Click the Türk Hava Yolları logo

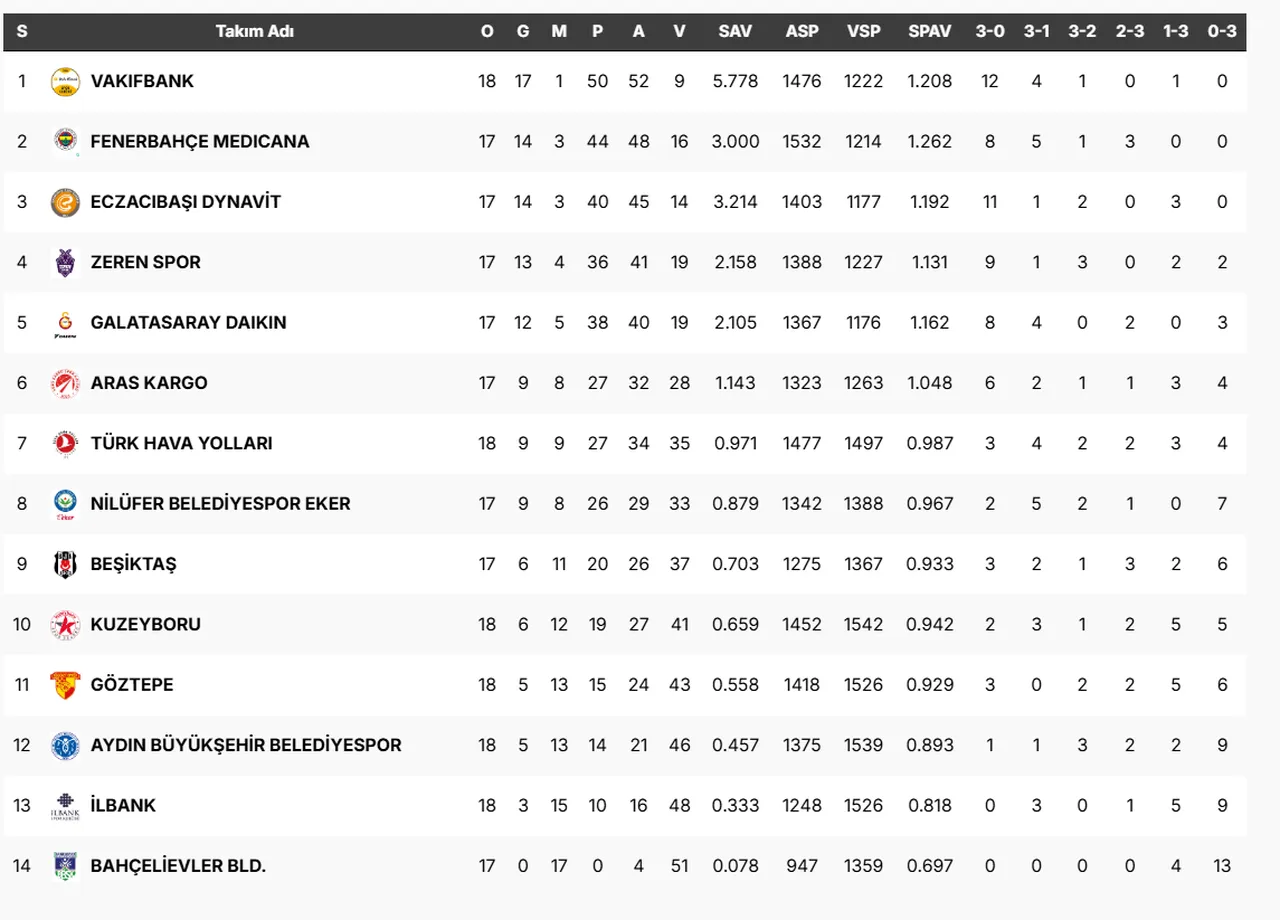[65, 444]
